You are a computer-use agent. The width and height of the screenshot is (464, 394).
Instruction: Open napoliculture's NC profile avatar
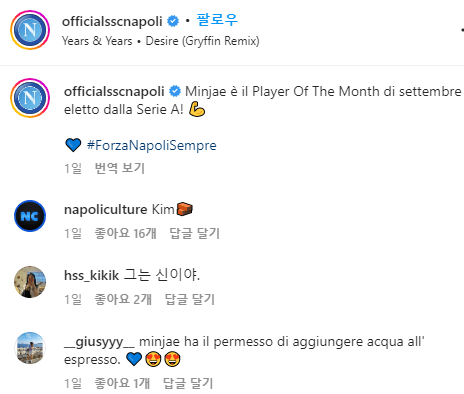[x=30, y=216]
